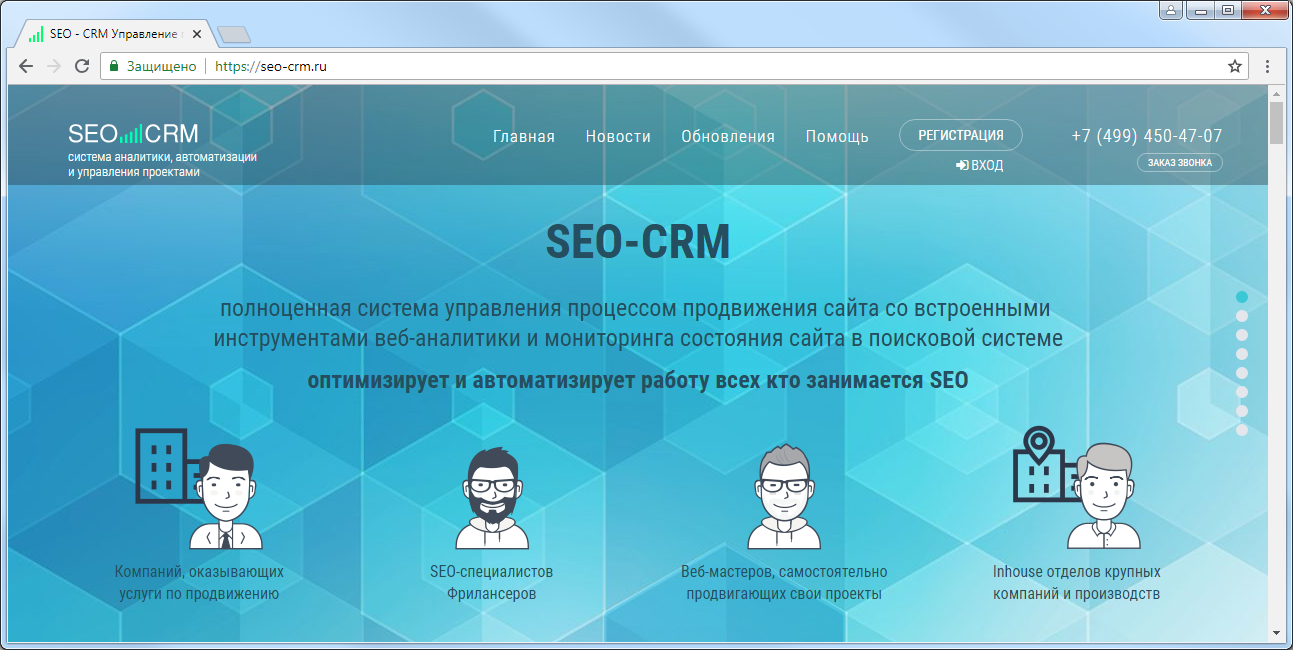Select the eighth slide navigation dot

click(x=1242, y=430)
